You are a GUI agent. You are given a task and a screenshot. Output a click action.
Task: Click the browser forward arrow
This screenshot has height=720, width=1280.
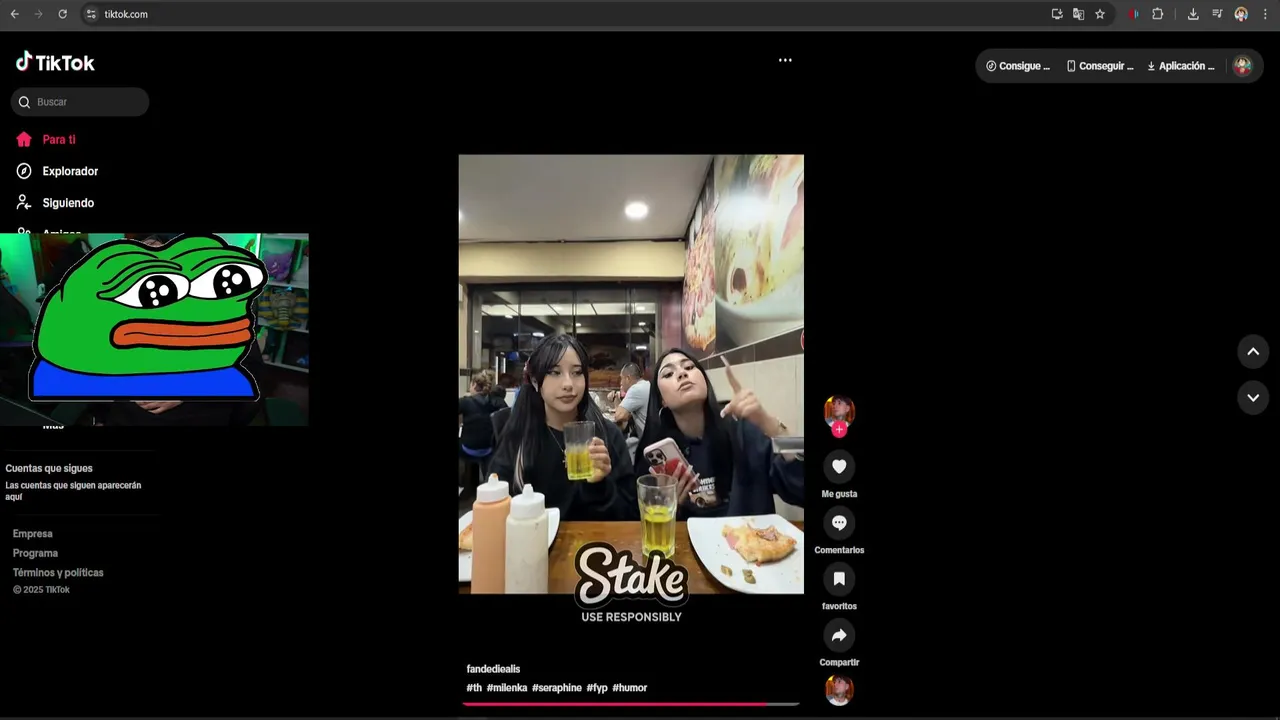pyautogui.click(x=38, y=14)
